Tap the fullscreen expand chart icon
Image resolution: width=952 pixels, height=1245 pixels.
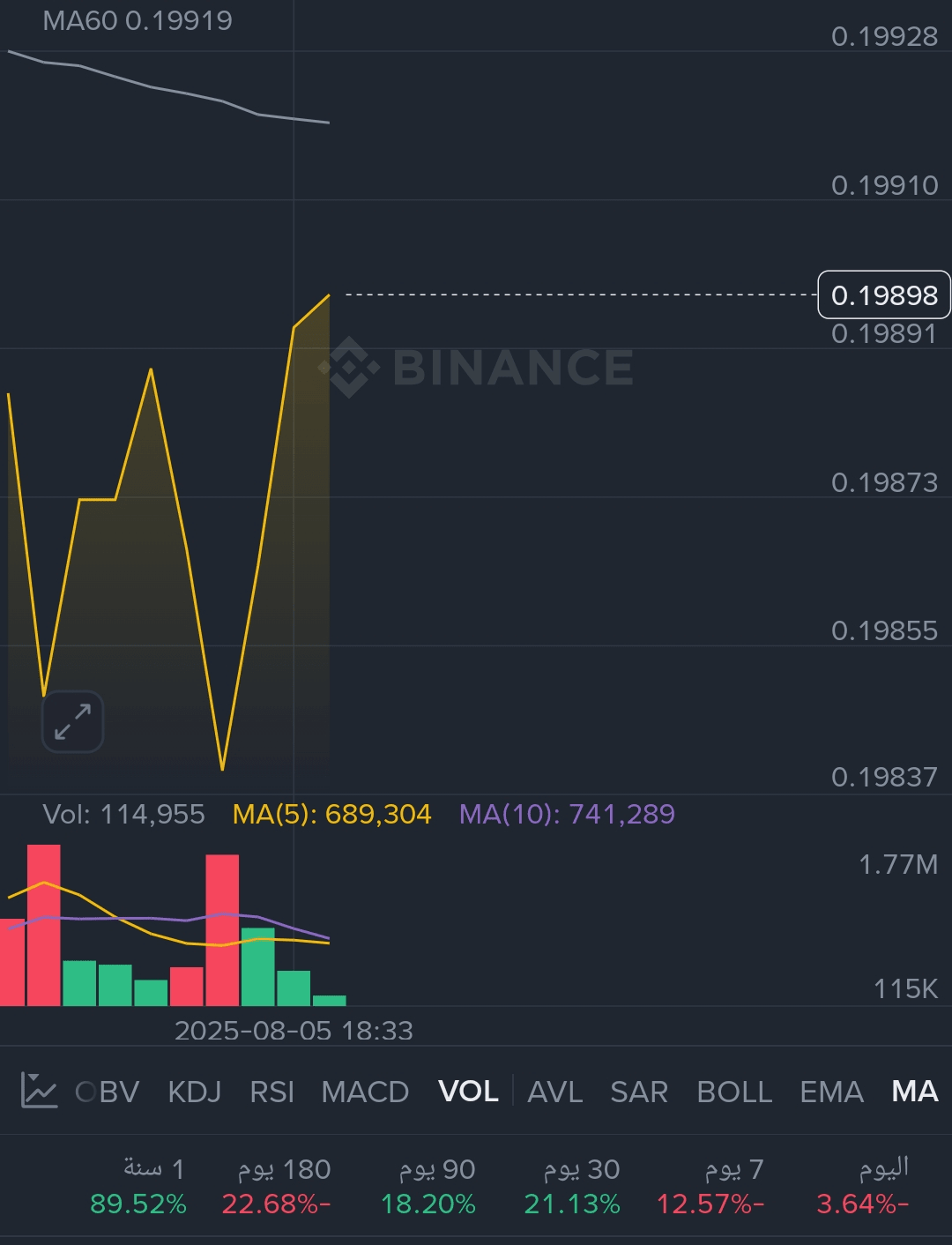[x=72, y=721]
